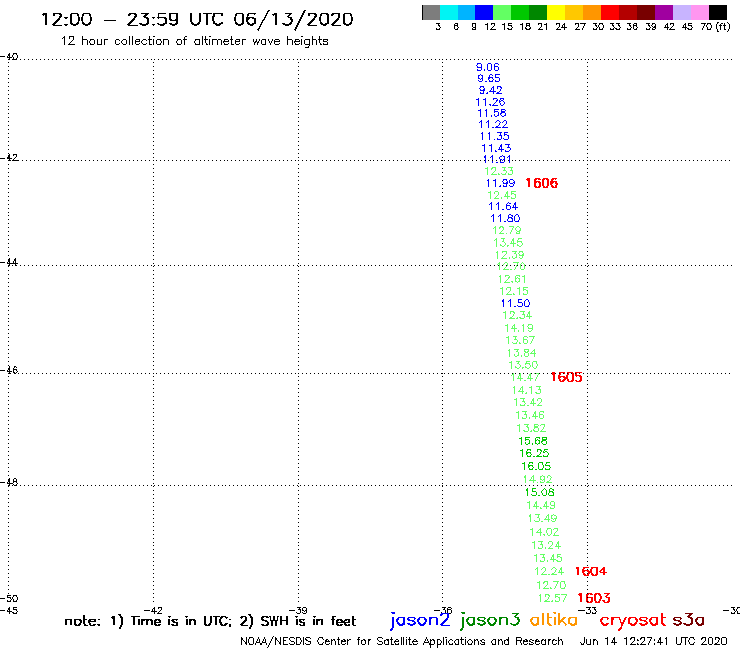Select the blue value 11.50
Screen dimensions: 740x650
[515, 303]
